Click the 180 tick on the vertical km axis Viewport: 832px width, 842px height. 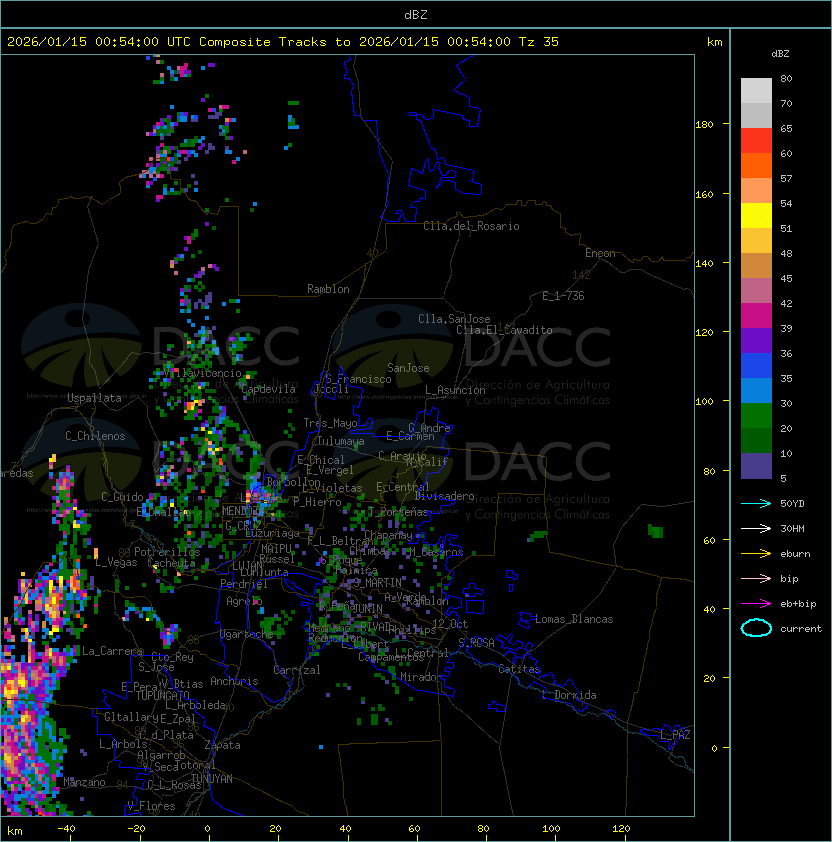(704, 125)
